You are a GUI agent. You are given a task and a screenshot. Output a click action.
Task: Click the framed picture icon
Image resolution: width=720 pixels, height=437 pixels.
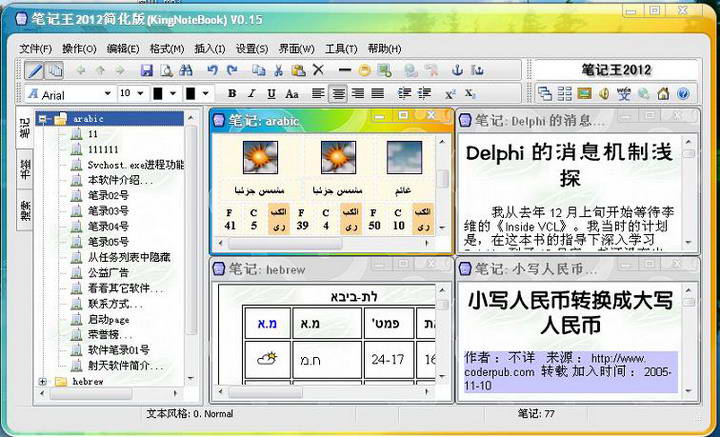(x=585, y=94)
